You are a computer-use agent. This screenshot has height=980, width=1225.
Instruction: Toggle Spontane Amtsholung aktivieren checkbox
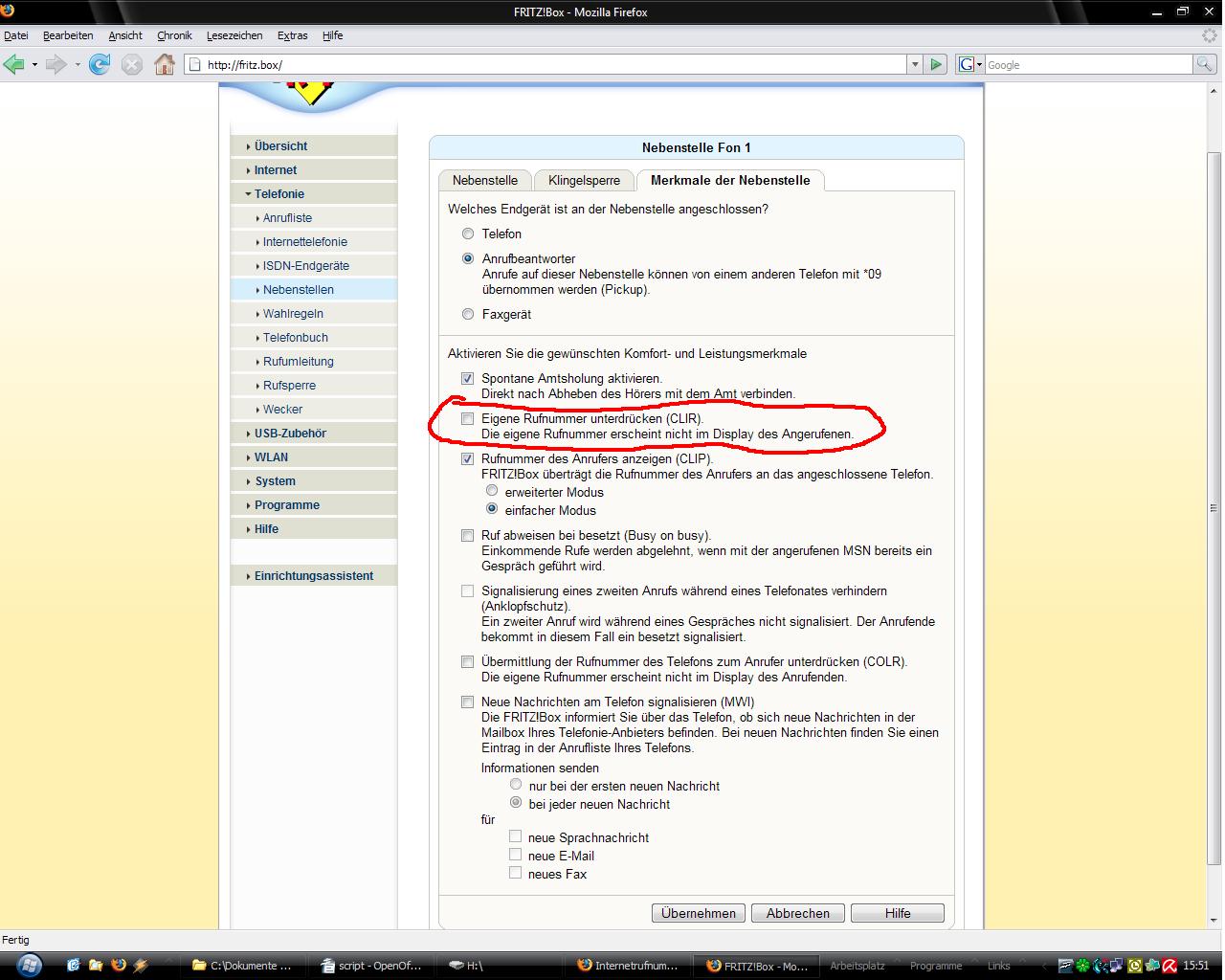tap(467, 379)
